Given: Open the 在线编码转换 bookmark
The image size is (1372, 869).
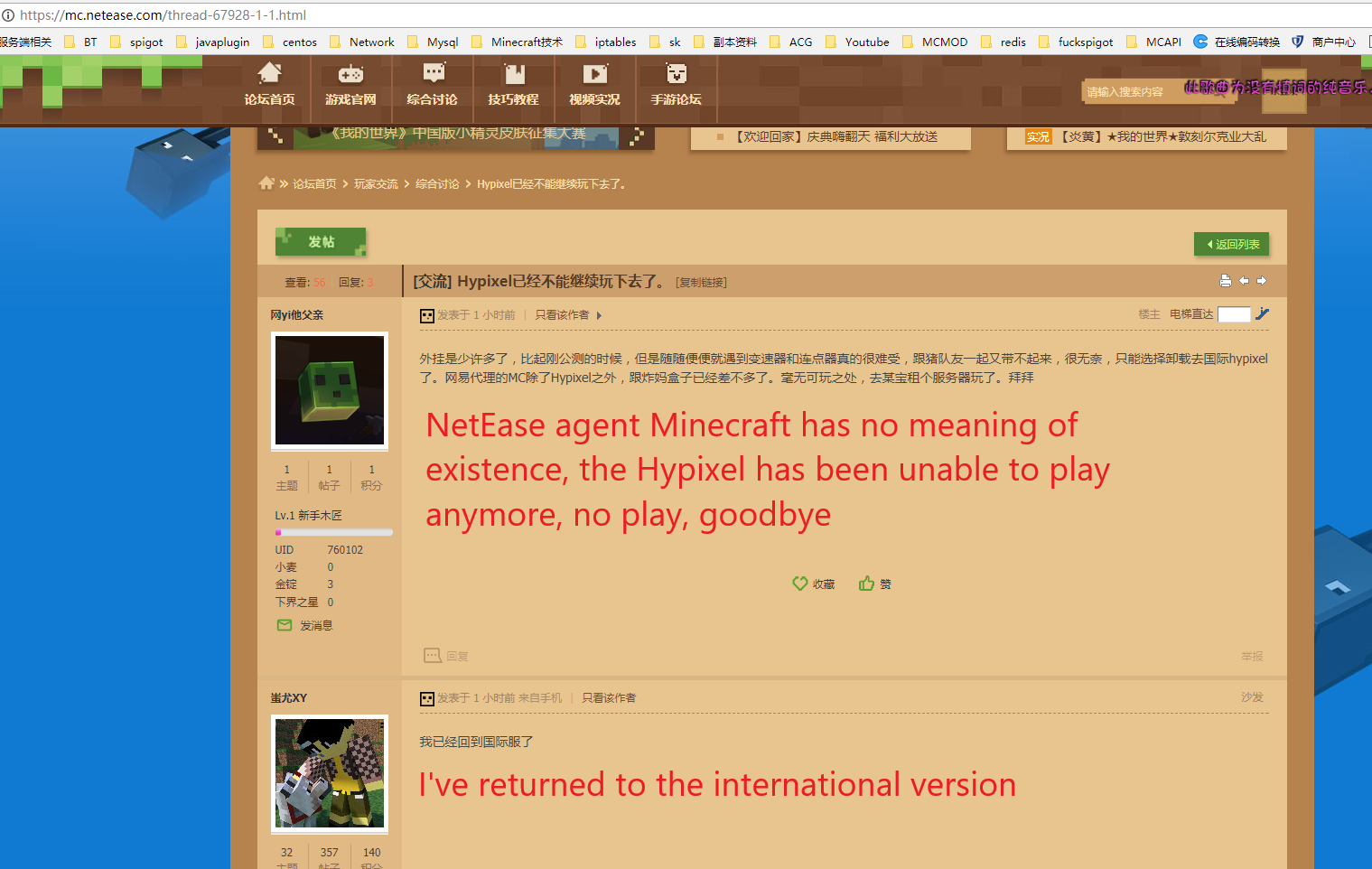Looking at the screenshot, I should [1237, 42].
